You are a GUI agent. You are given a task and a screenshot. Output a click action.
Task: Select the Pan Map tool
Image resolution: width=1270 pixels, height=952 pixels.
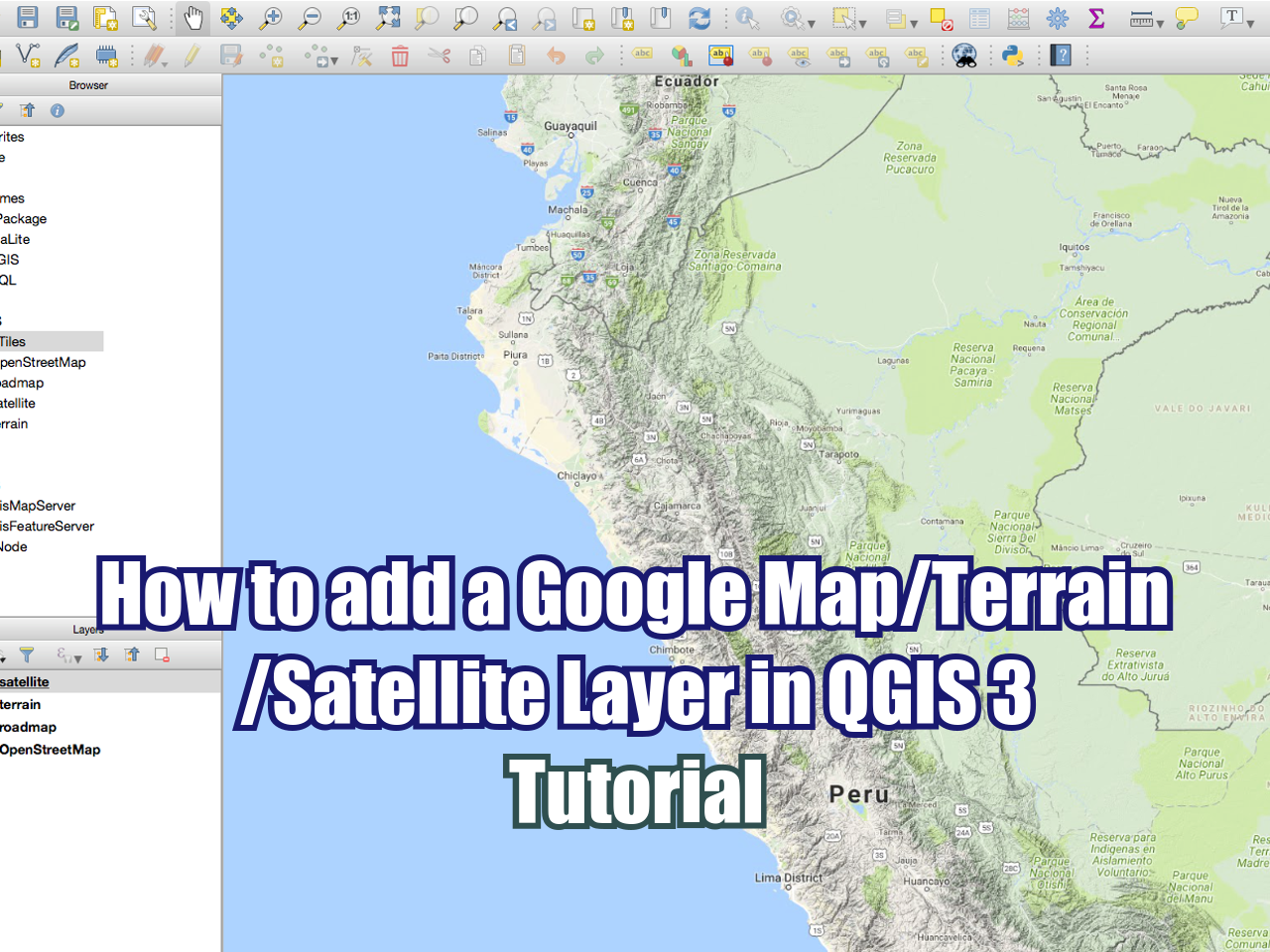192,17
